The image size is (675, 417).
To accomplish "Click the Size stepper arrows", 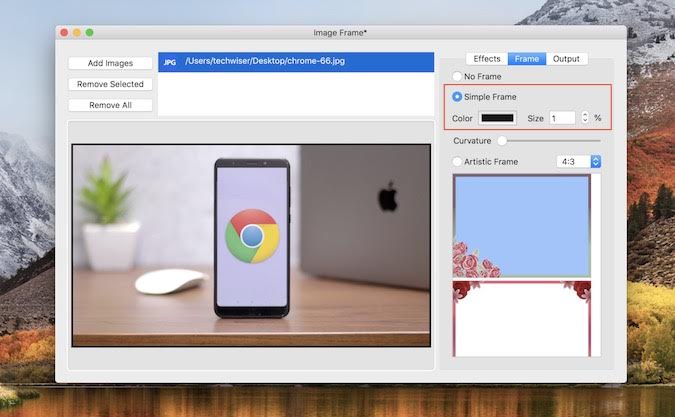I will (x=585, y=117).
